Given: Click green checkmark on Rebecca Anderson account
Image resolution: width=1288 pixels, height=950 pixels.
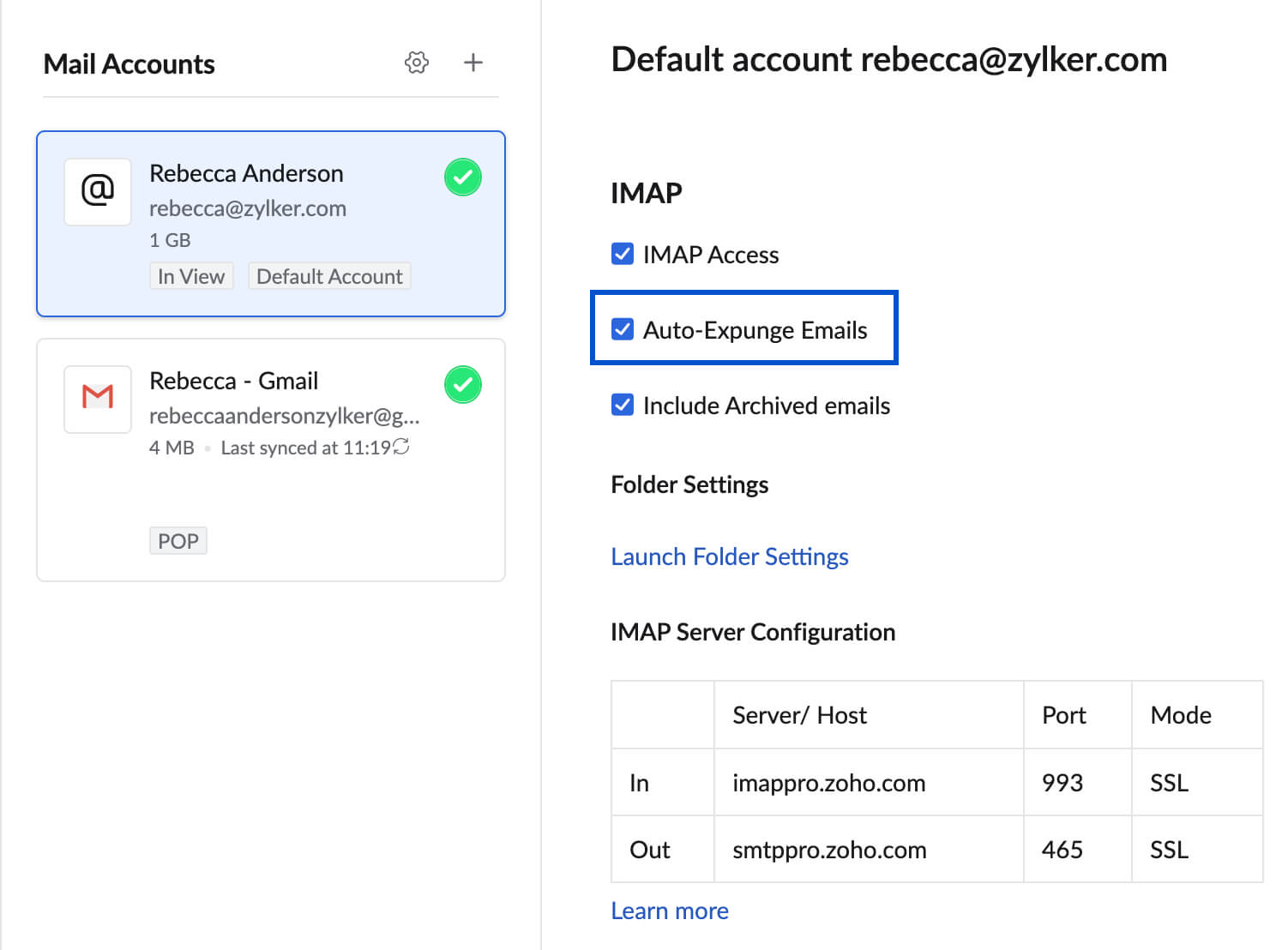Looking at the screenshot, I should [x=463, y=177].
